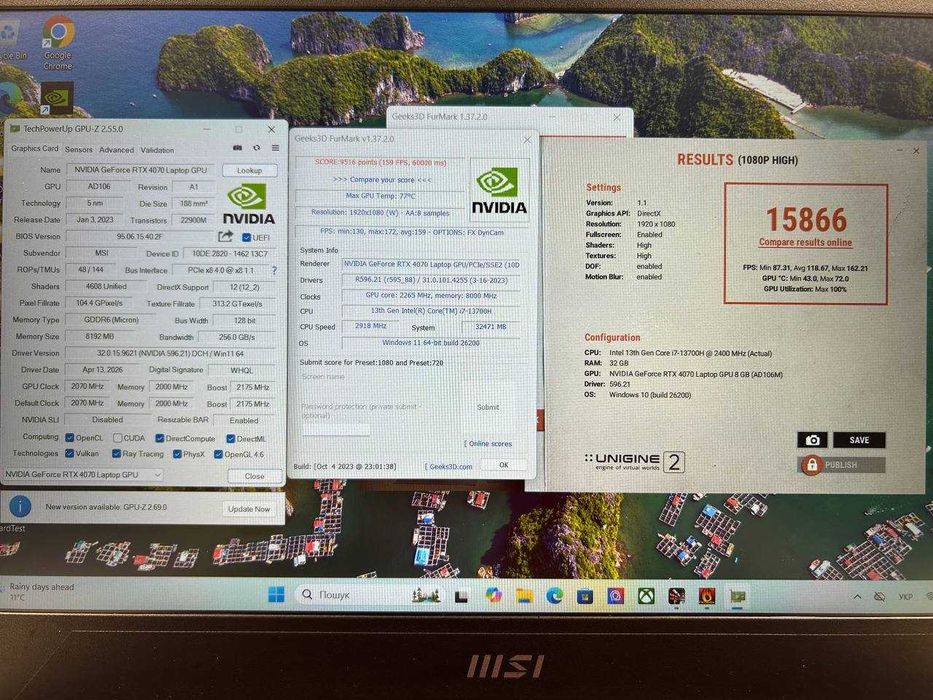Click the FurMark SCORE 9516 points line

(380, 162)
